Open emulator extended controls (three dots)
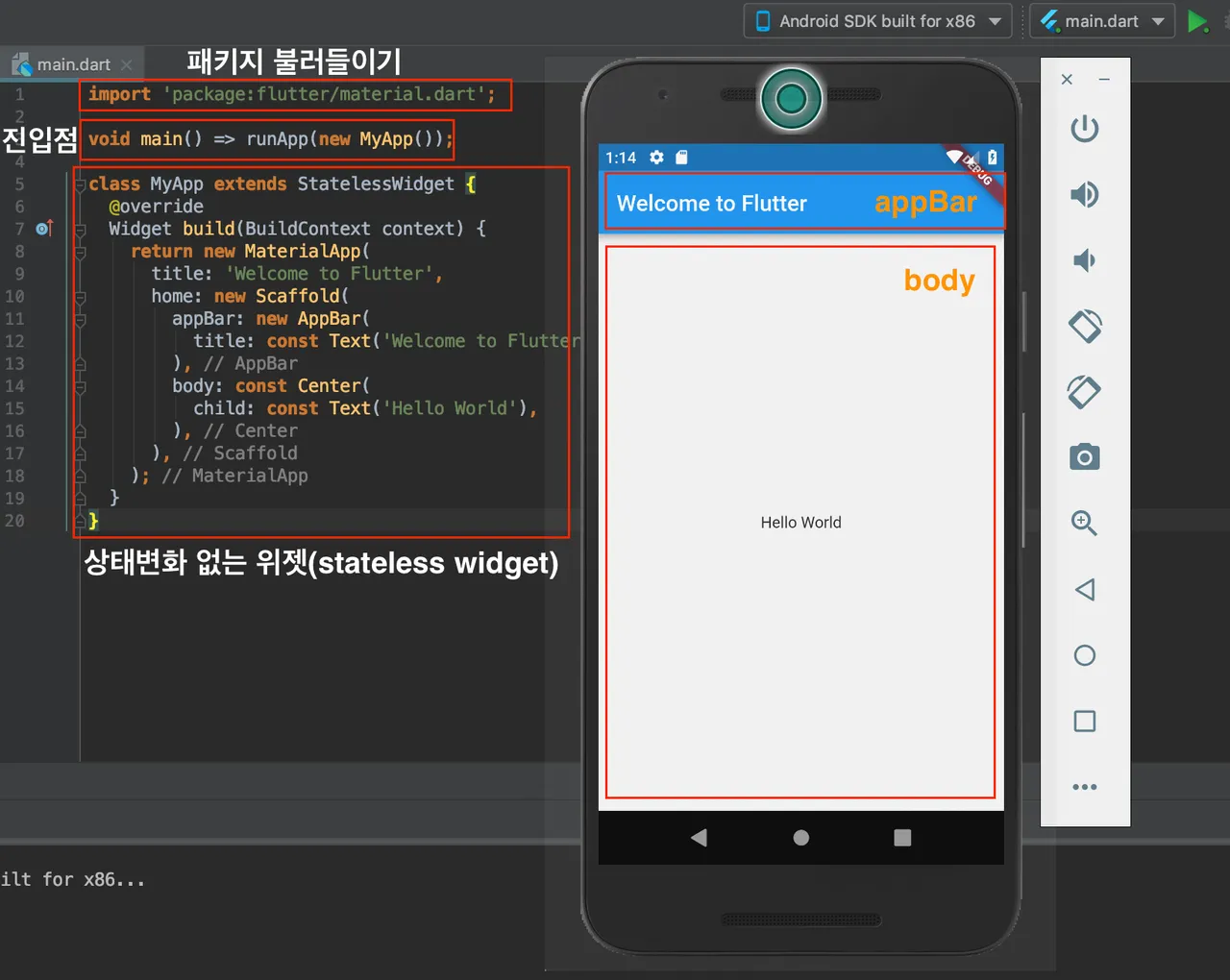 click(1084, 787)
